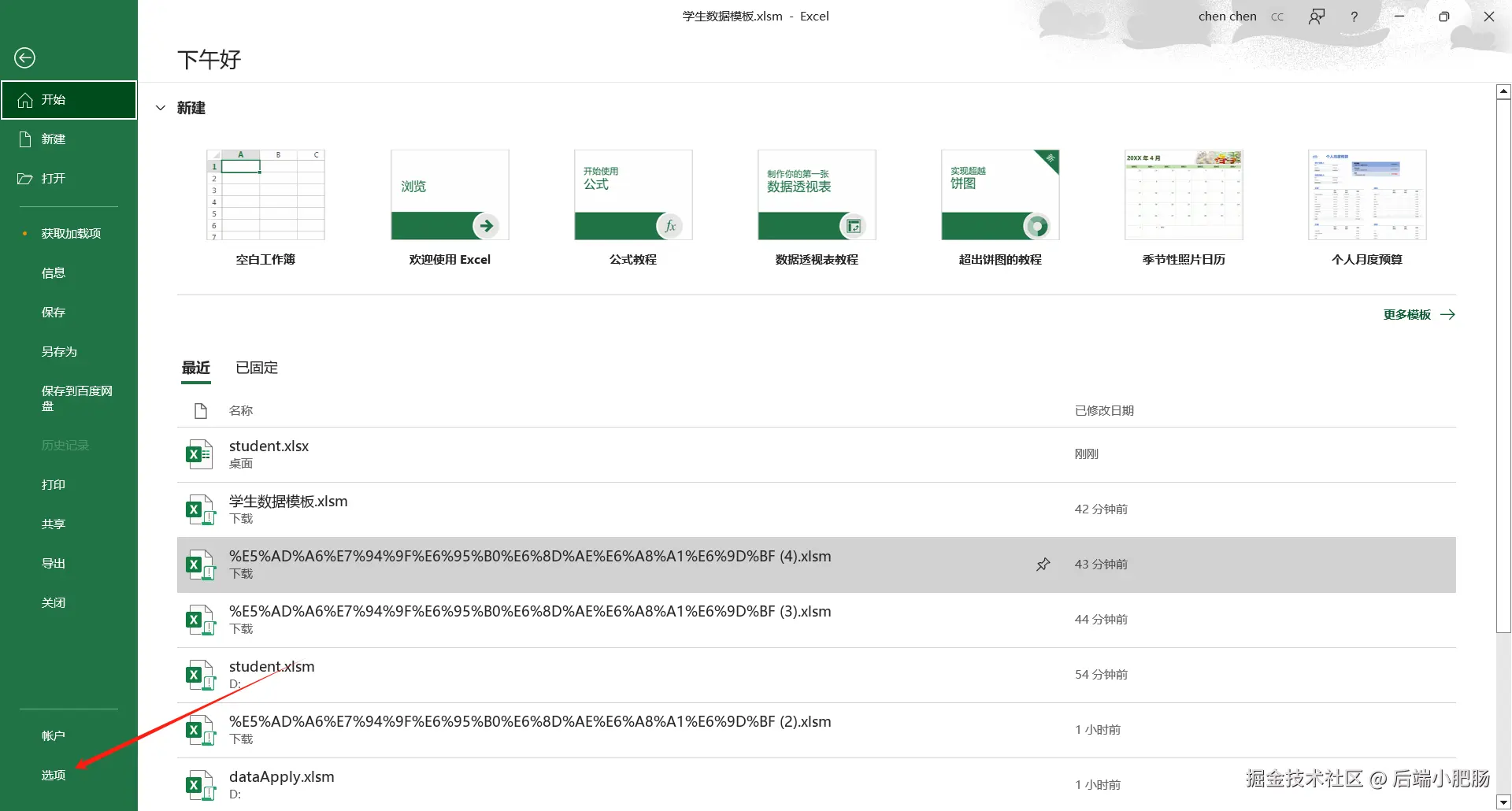Click 关闭 to close the workbook
Image resolution: width=1512 pixels, height=811 pixels.
click(x=69, y=603)
